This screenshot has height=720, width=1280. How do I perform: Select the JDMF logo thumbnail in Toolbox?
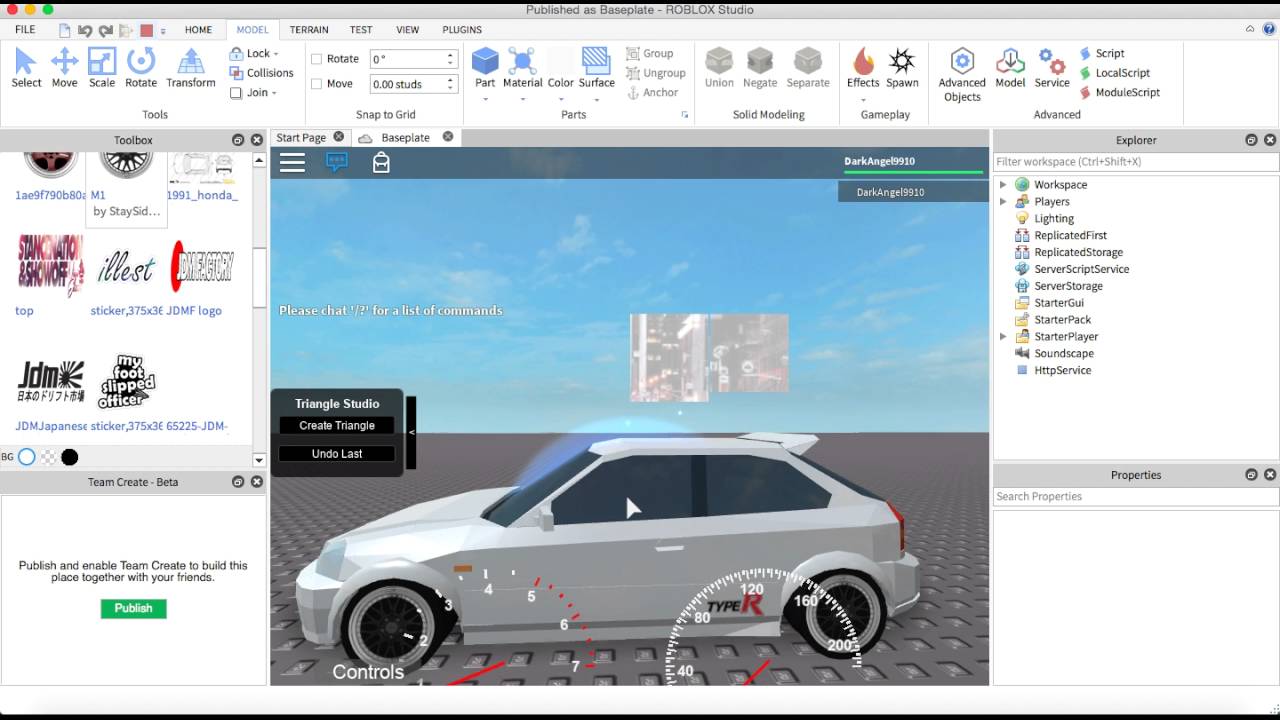coord(202,267)
